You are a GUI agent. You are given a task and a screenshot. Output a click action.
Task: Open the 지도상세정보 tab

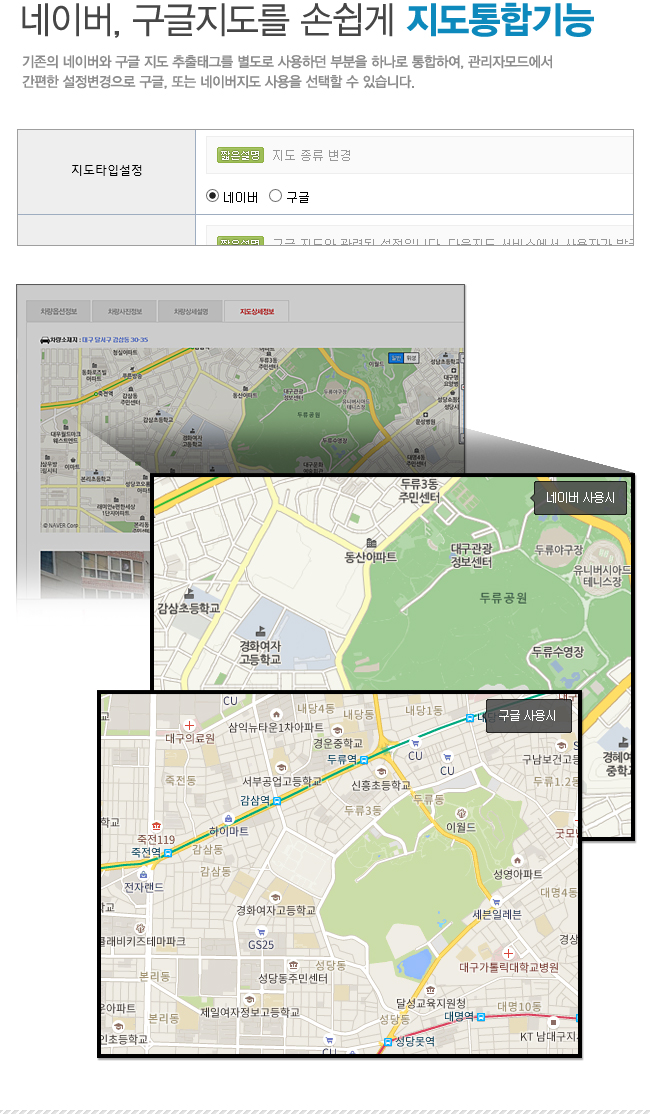(256, 311)
